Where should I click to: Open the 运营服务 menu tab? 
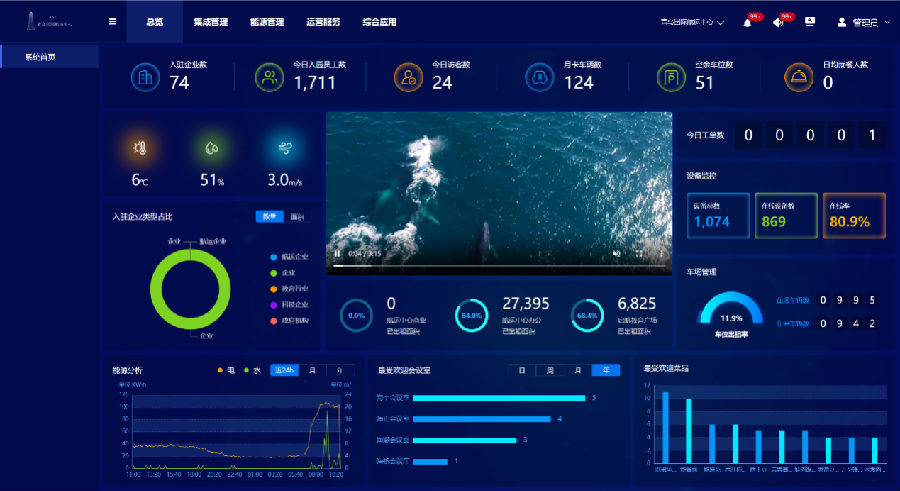click(321, 21)
